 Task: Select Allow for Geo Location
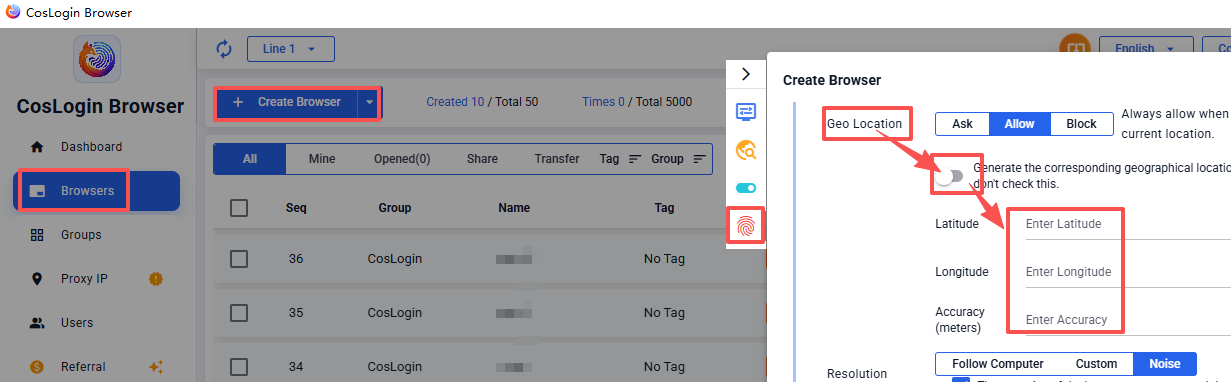coord(1020,124)
